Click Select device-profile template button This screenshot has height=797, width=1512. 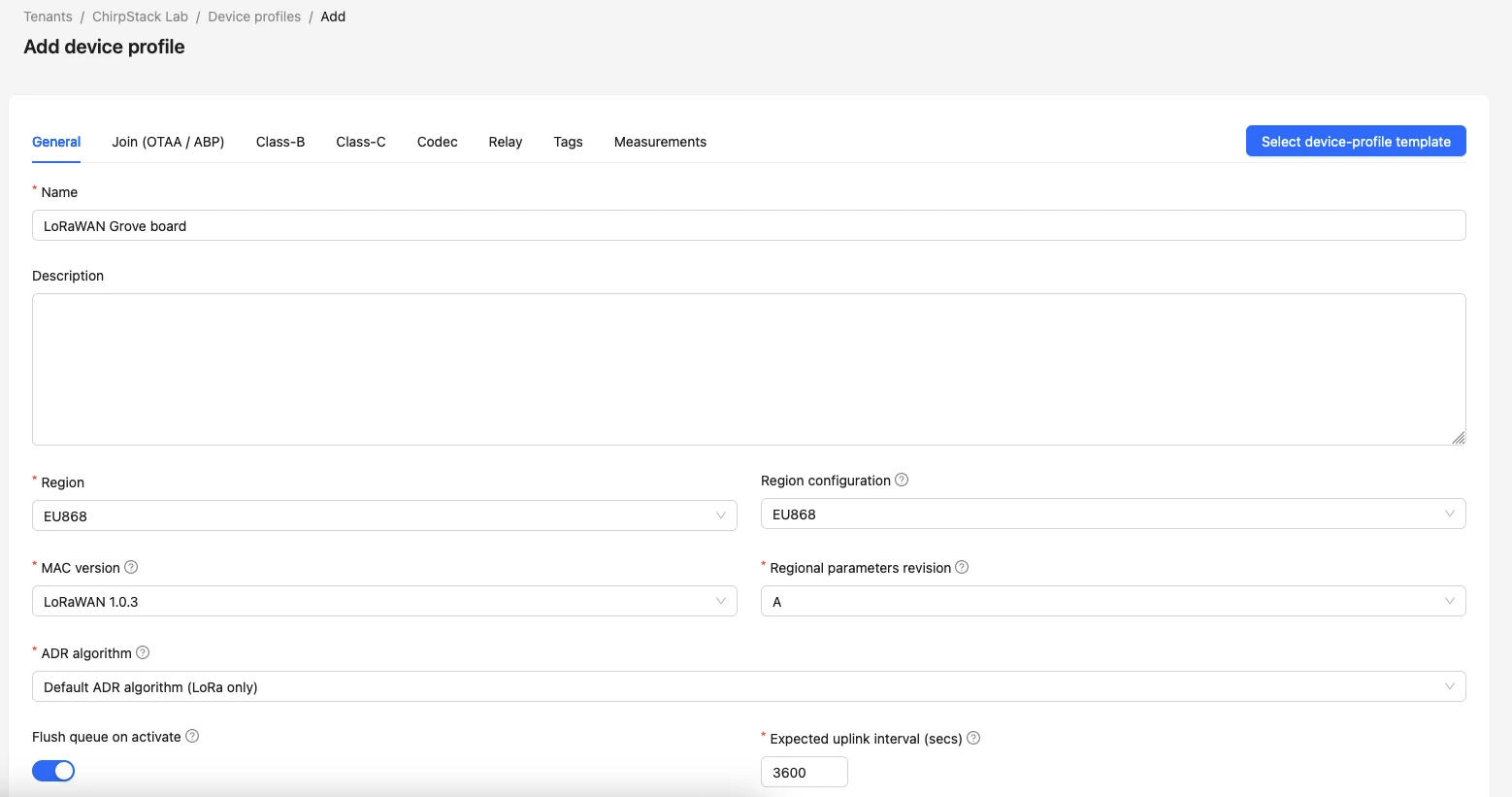1356,141
